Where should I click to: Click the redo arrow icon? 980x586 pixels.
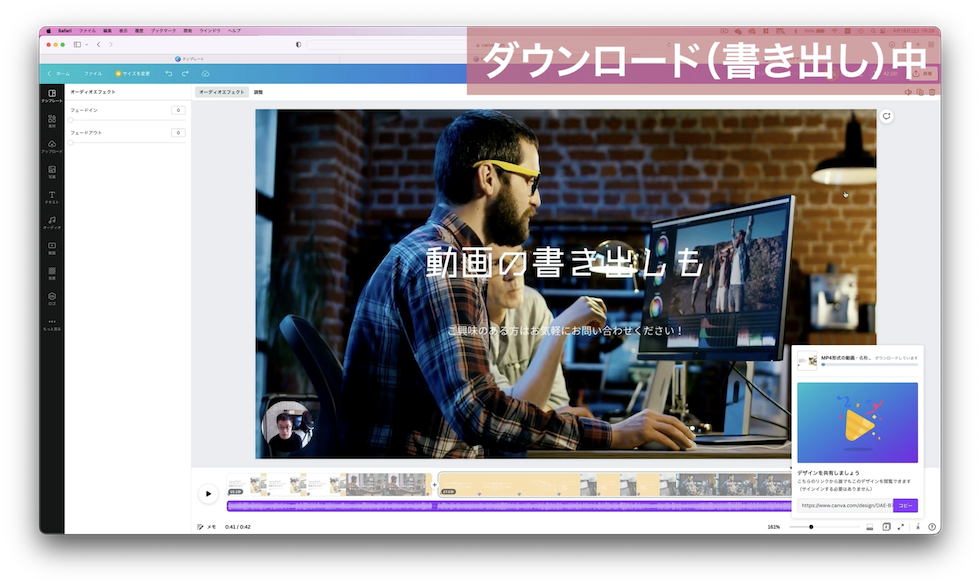tap(185, 74)
